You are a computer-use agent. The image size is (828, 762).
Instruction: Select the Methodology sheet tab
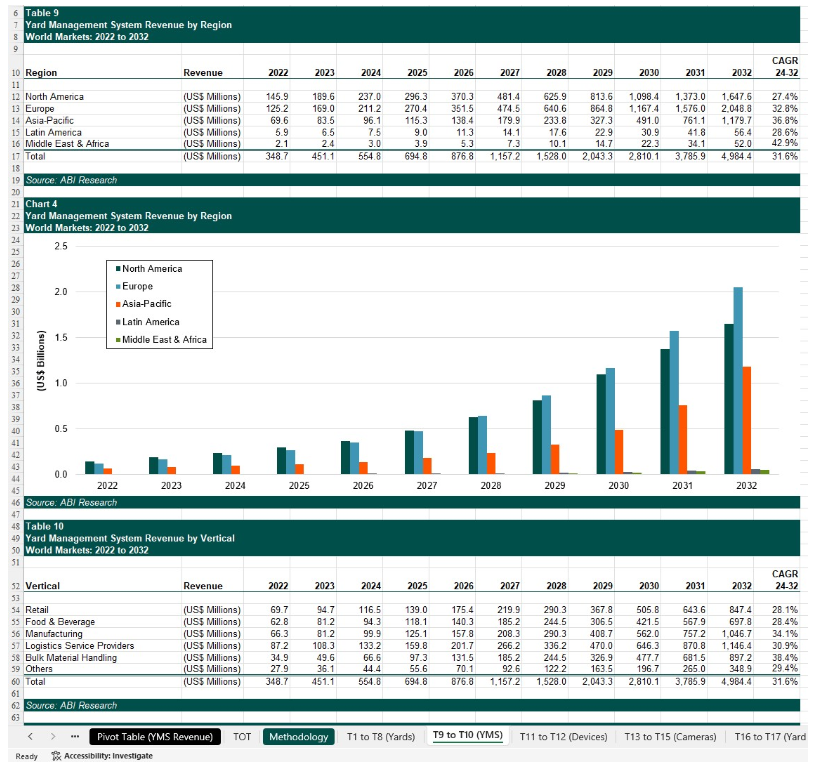[299, 737]
